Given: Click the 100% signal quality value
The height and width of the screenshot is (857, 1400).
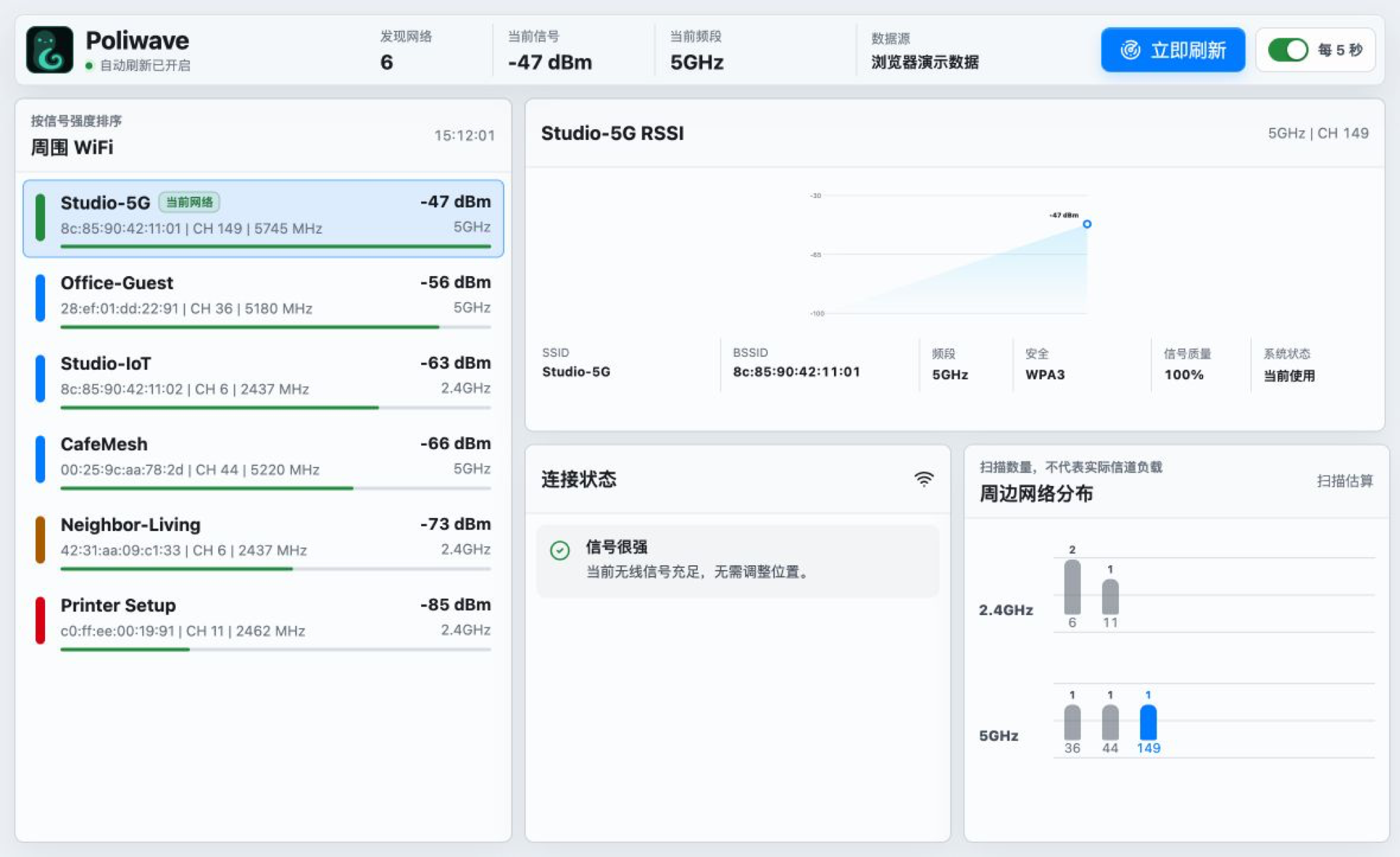Looking at the screenshot, I should point(1184,375).
